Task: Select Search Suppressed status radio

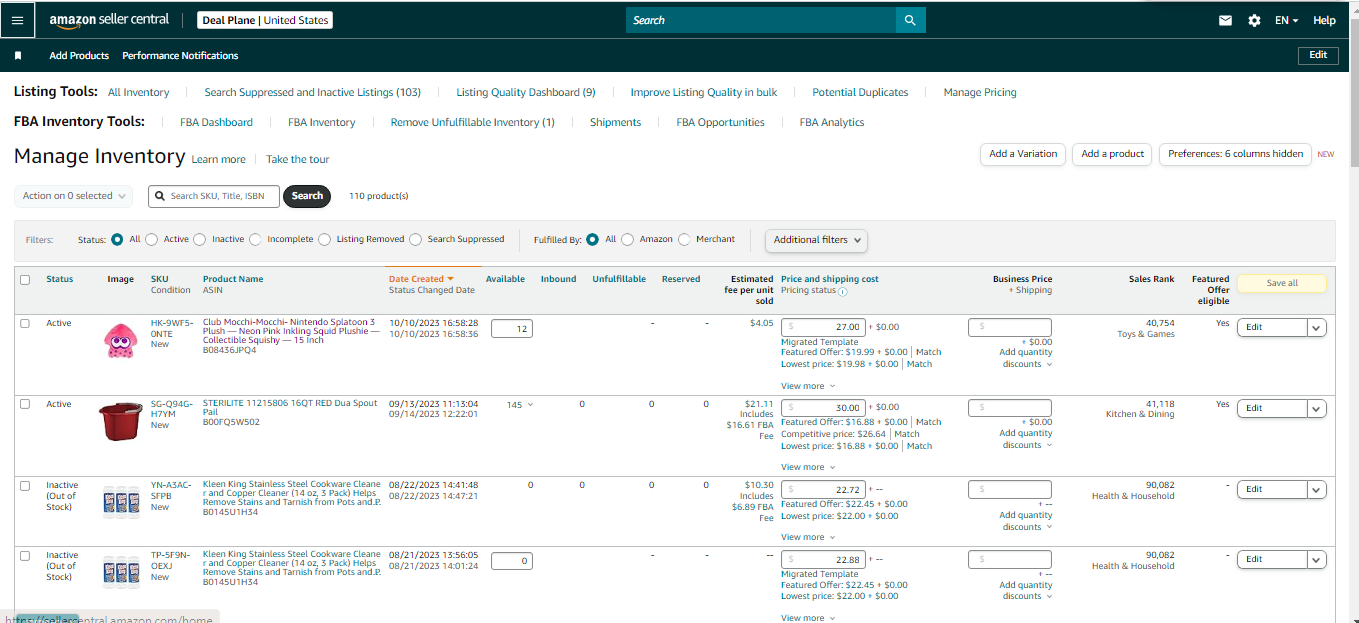Action: click(416, 240)
